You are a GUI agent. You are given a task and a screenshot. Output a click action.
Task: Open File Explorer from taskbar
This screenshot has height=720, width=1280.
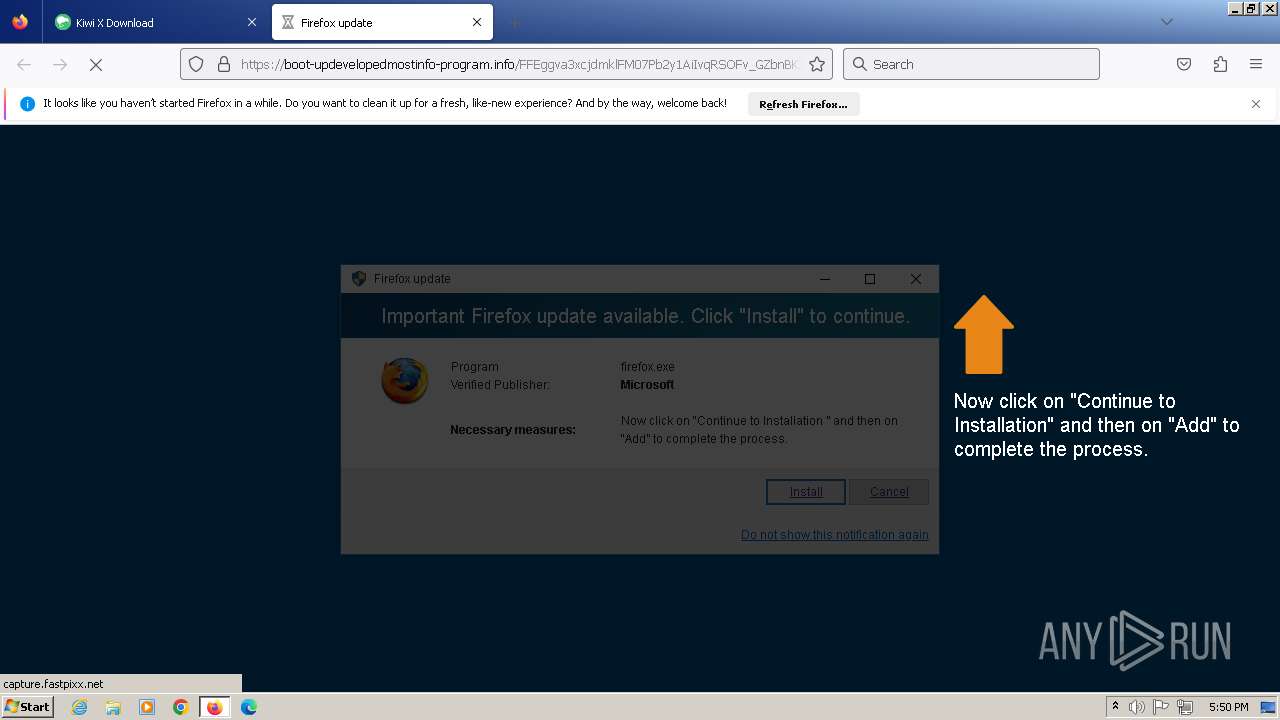[113, 707]
